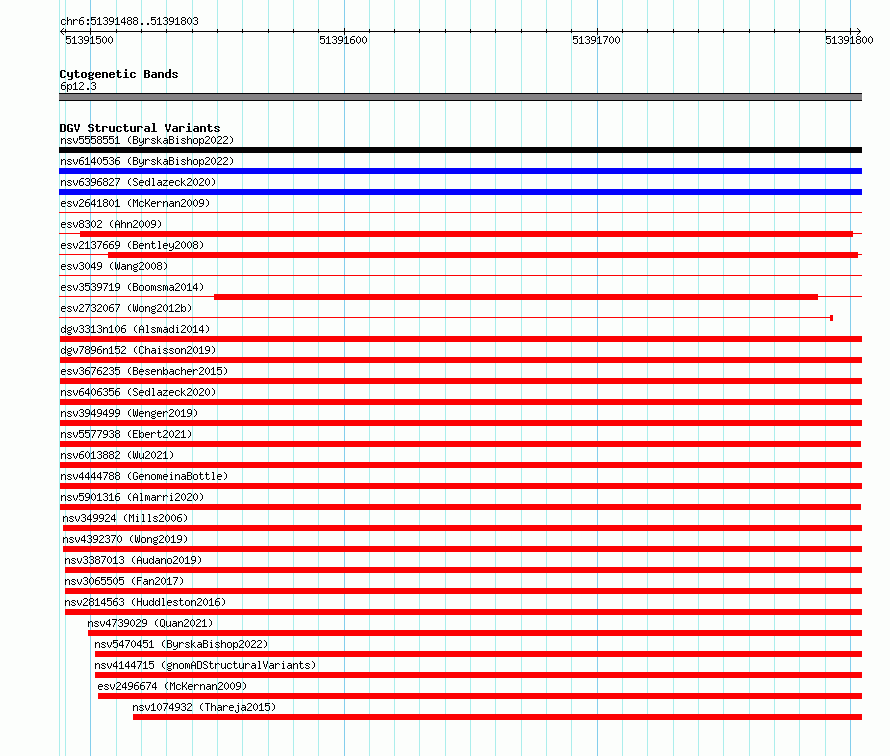This screenshot has width=890, height=756.
Task: Click the red nsv349924 variant bar
Action: click(x=462, y=528)
